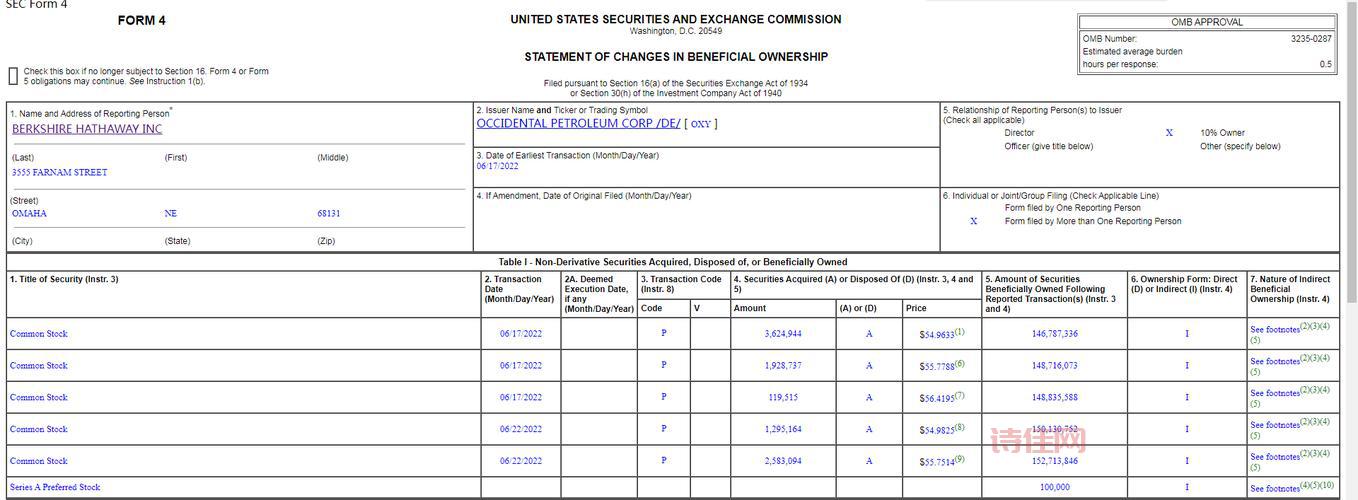The image size is (1358, 500).
Task: Click earliest transaction date 06/17/2022 in box 3
Action: click(x=497, y=167)
